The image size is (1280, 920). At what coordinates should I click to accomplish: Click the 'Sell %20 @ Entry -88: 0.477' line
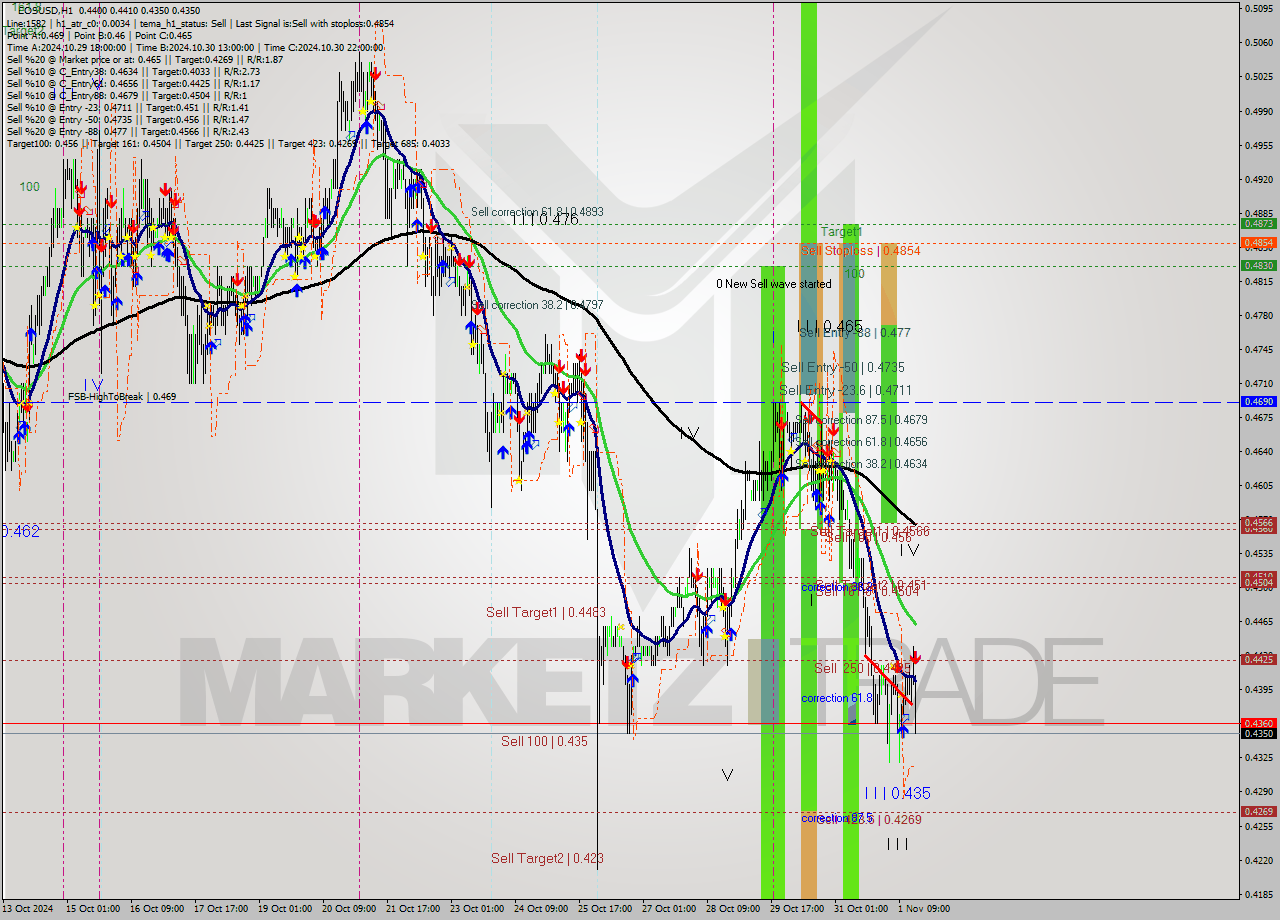(x=130, y=131)
